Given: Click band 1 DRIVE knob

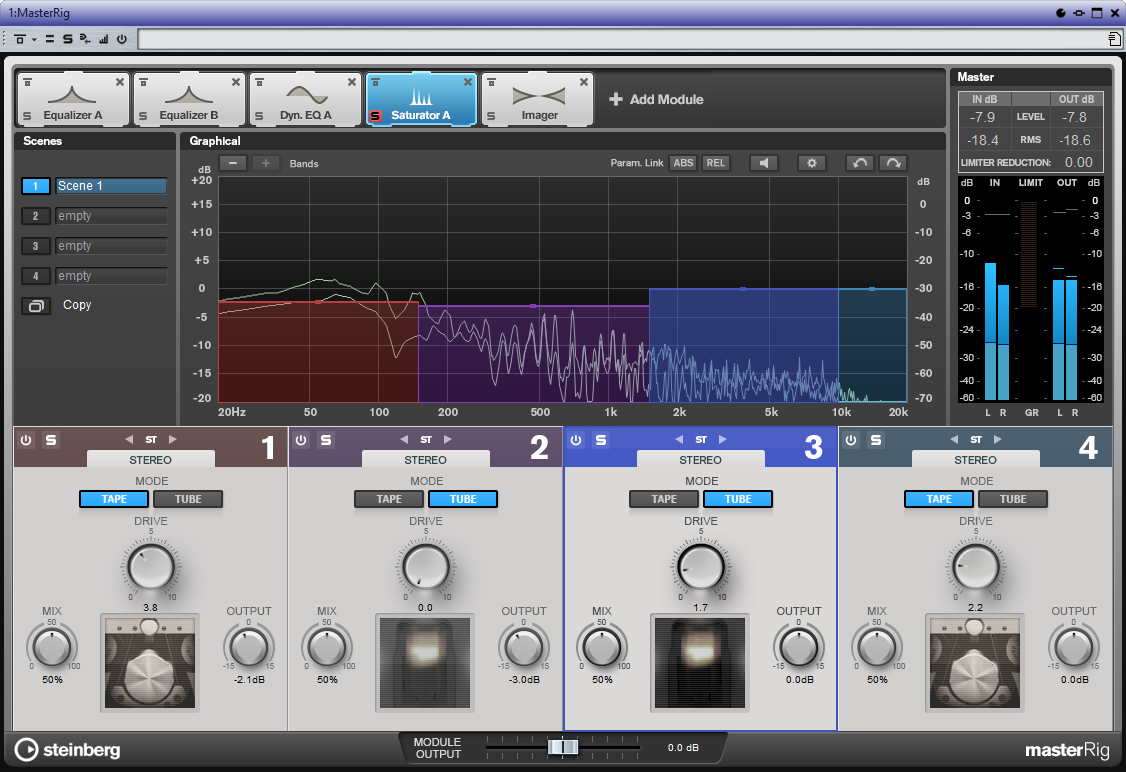Looking at the screenshot, I should point(151,567).
